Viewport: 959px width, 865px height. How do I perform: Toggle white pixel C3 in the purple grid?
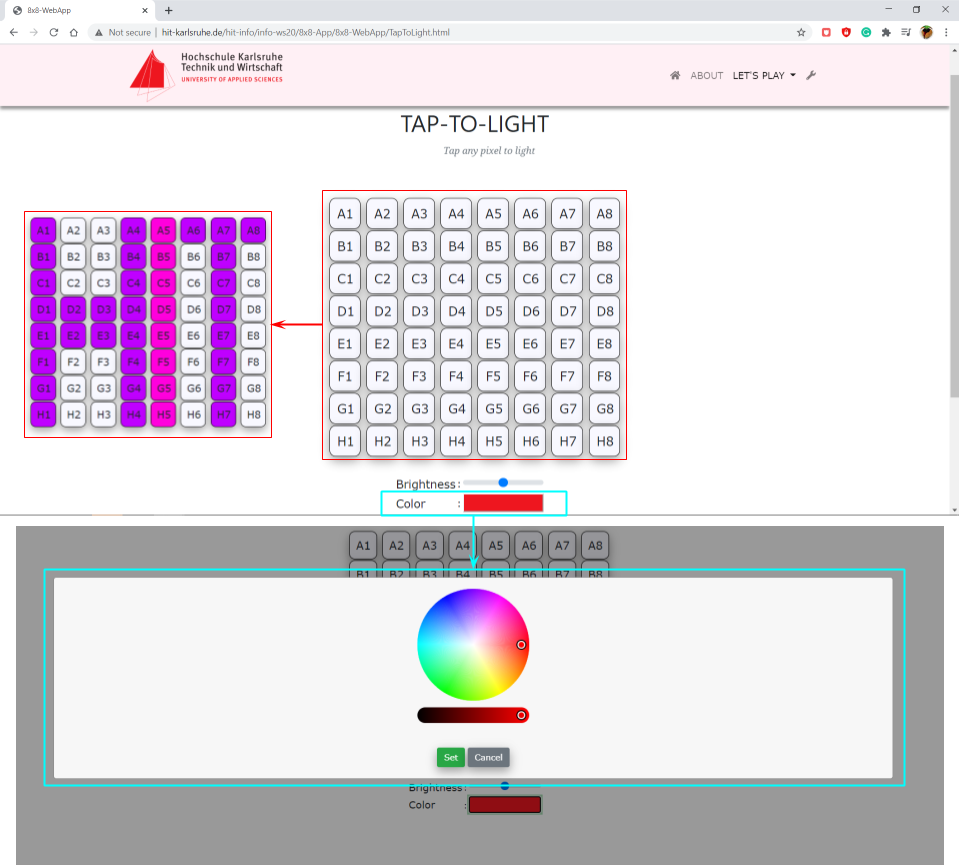tap(103, 283)
